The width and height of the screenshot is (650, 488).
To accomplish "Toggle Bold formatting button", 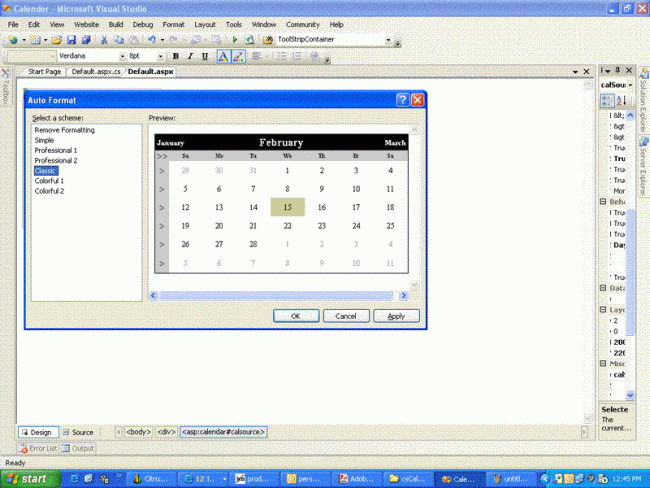I will [176, 56].
